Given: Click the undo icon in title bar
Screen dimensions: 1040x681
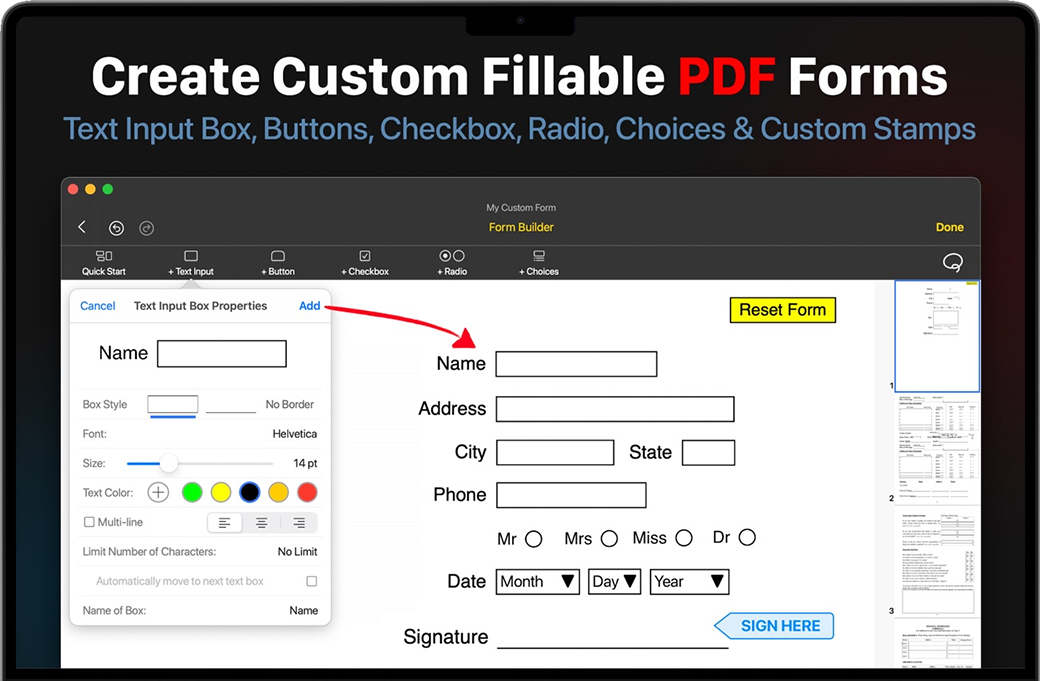Looking at the screenshot, I should (x=117, y=228).
